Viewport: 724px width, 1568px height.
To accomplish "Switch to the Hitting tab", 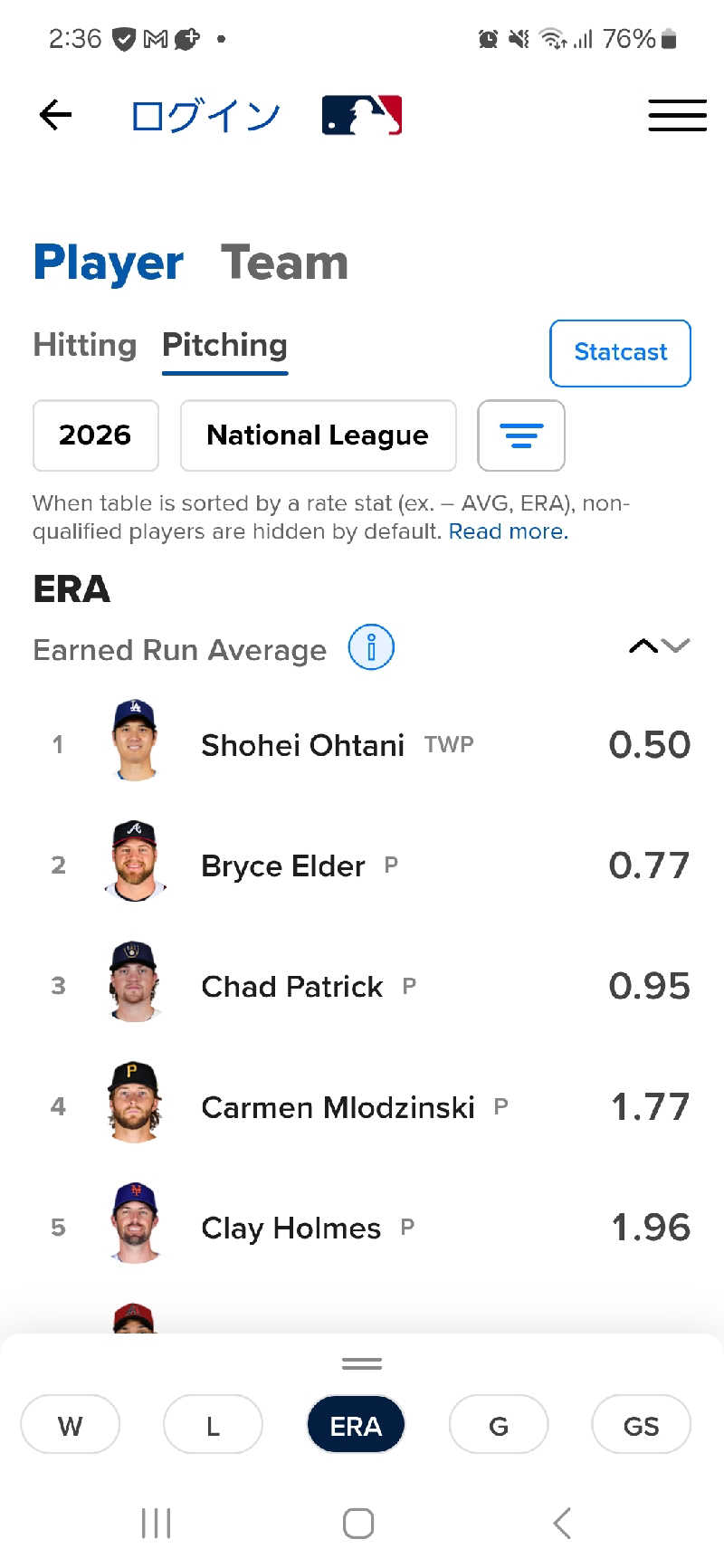I will coord(85,345).
